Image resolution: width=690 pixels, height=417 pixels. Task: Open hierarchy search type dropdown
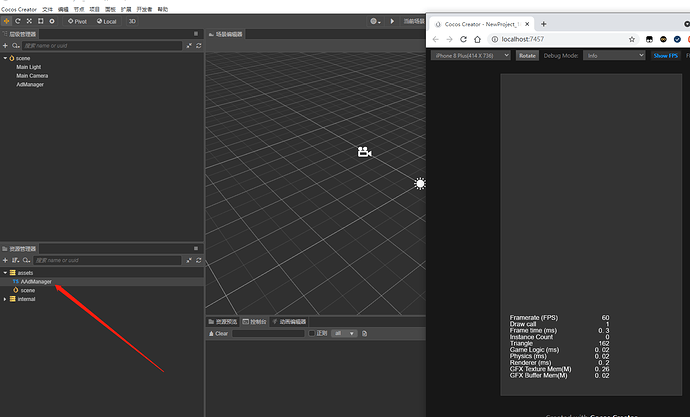16,45
